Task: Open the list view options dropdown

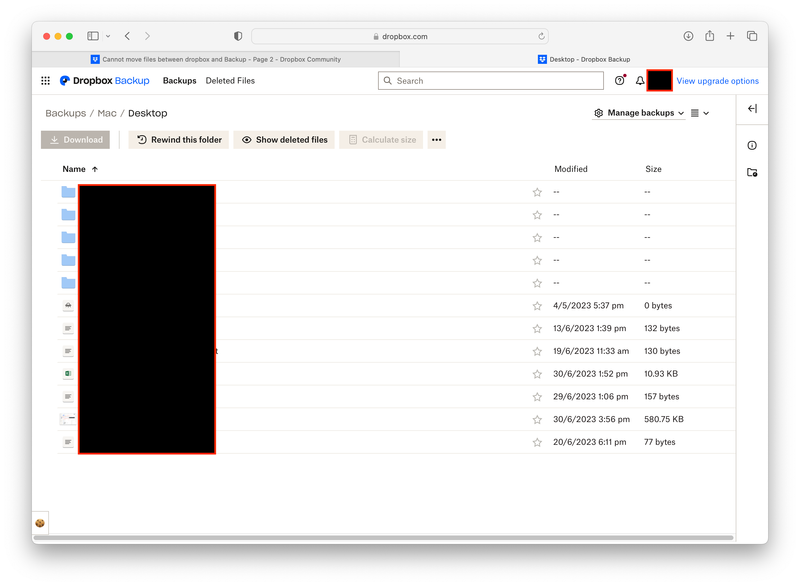Action: coord(700,113)
